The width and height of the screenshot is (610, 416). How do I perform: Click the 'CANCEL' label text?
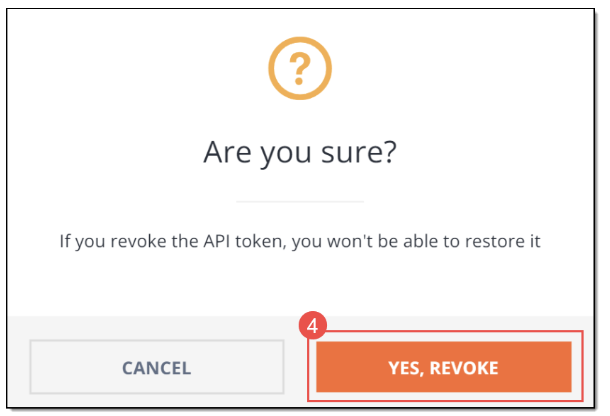pyautogui.click(x=157, y=368)
